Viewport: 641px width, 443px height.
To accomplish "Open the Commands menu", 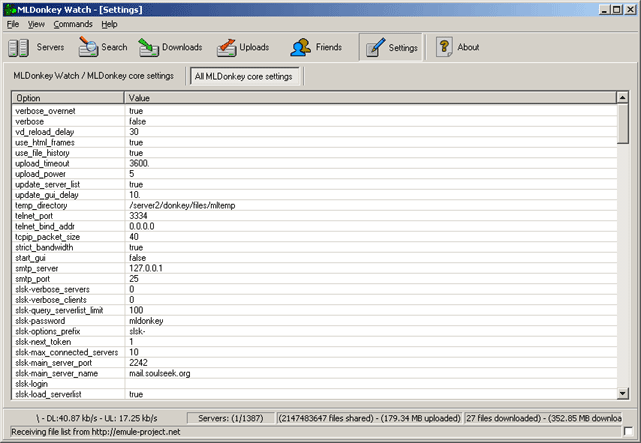I will point(73,23).
